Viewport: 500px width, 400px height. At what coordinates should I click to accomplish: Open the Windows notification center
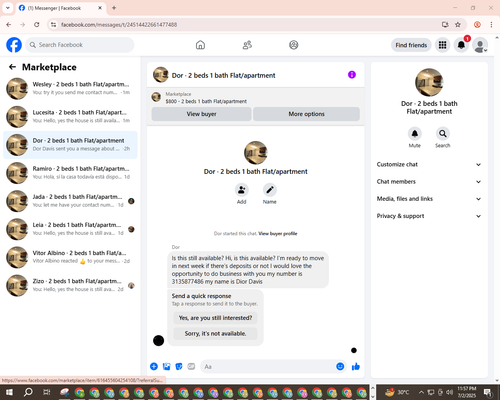(x=488, y=392)
